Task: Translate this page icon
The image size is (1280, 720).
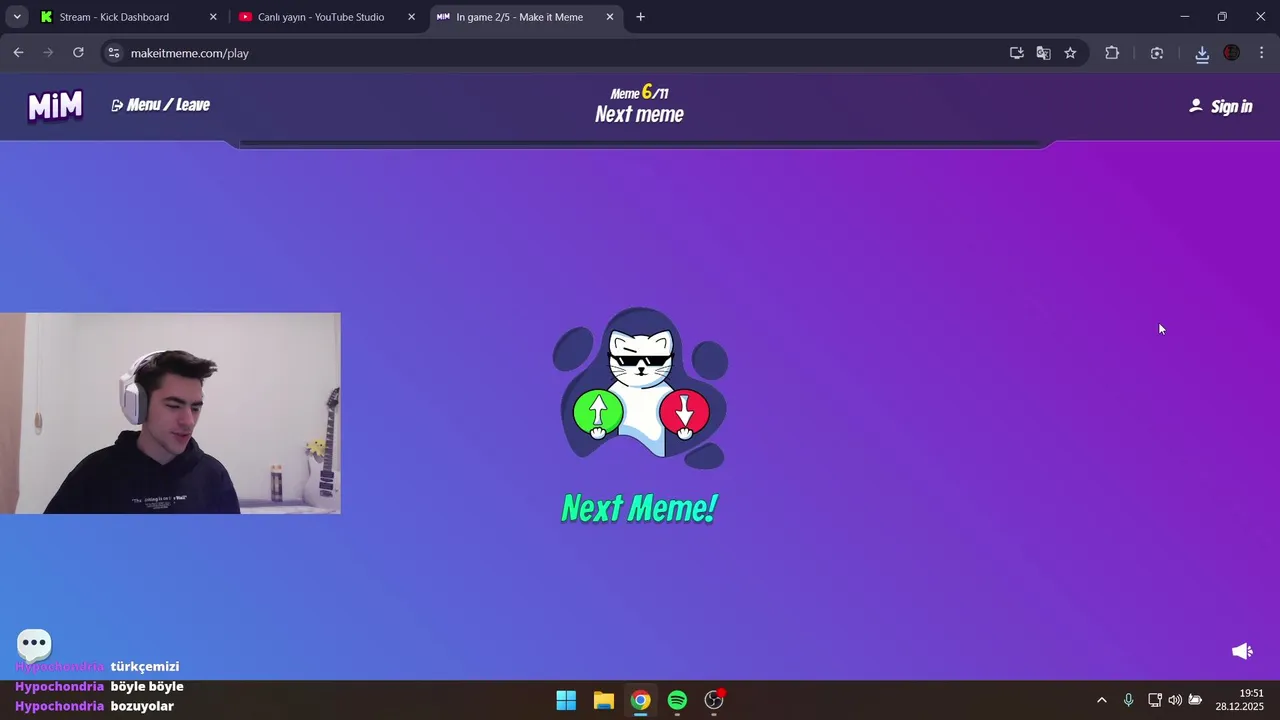Action: pyautogui.click(x=1044, y=53)
